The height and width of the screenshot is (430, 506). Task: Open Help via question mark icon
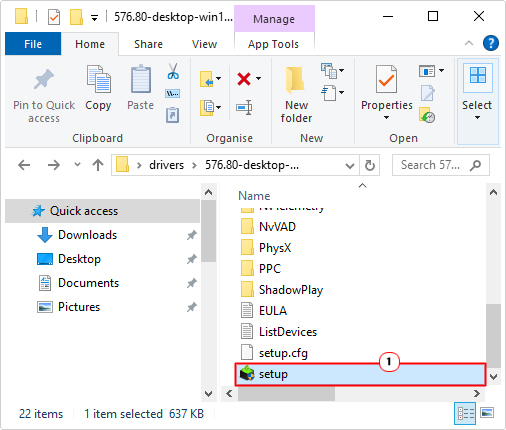tap(490, 43)
